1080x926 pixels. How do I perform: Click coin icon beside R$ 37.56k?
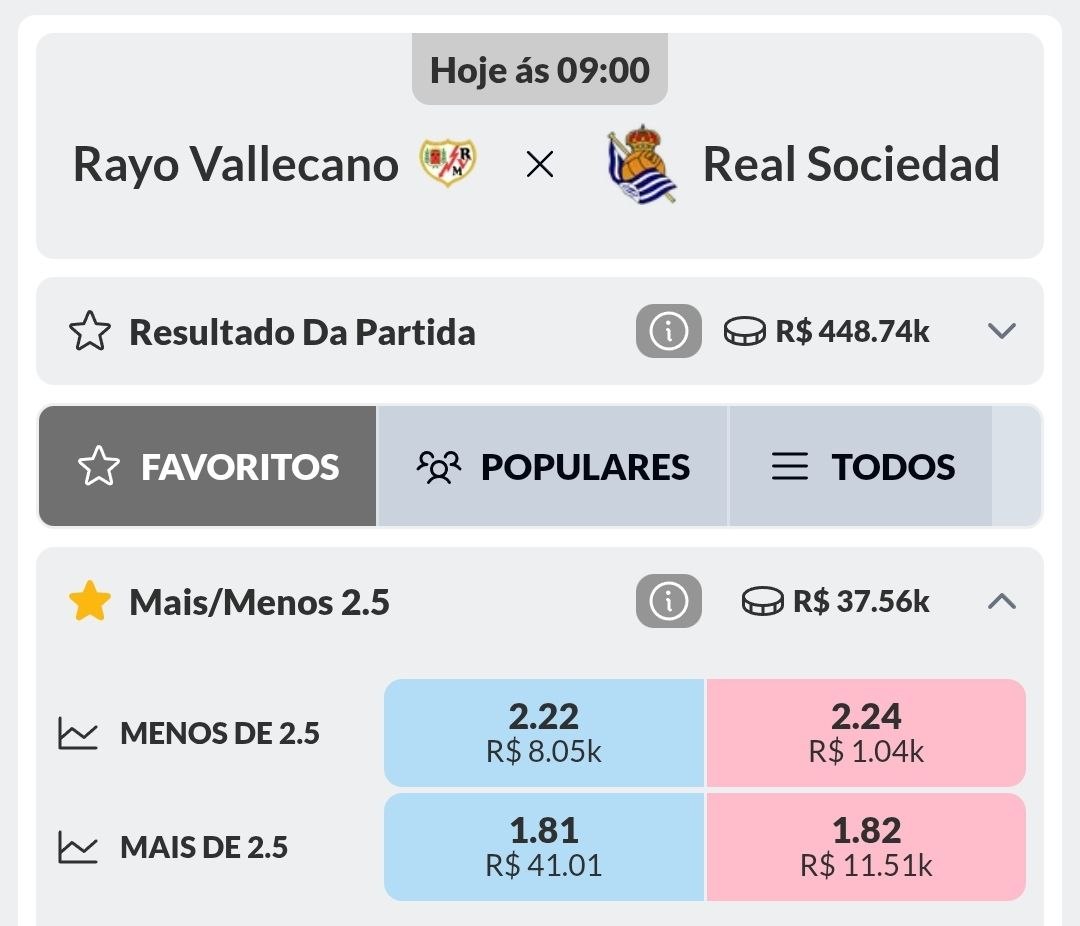click(x=762, y=602)
